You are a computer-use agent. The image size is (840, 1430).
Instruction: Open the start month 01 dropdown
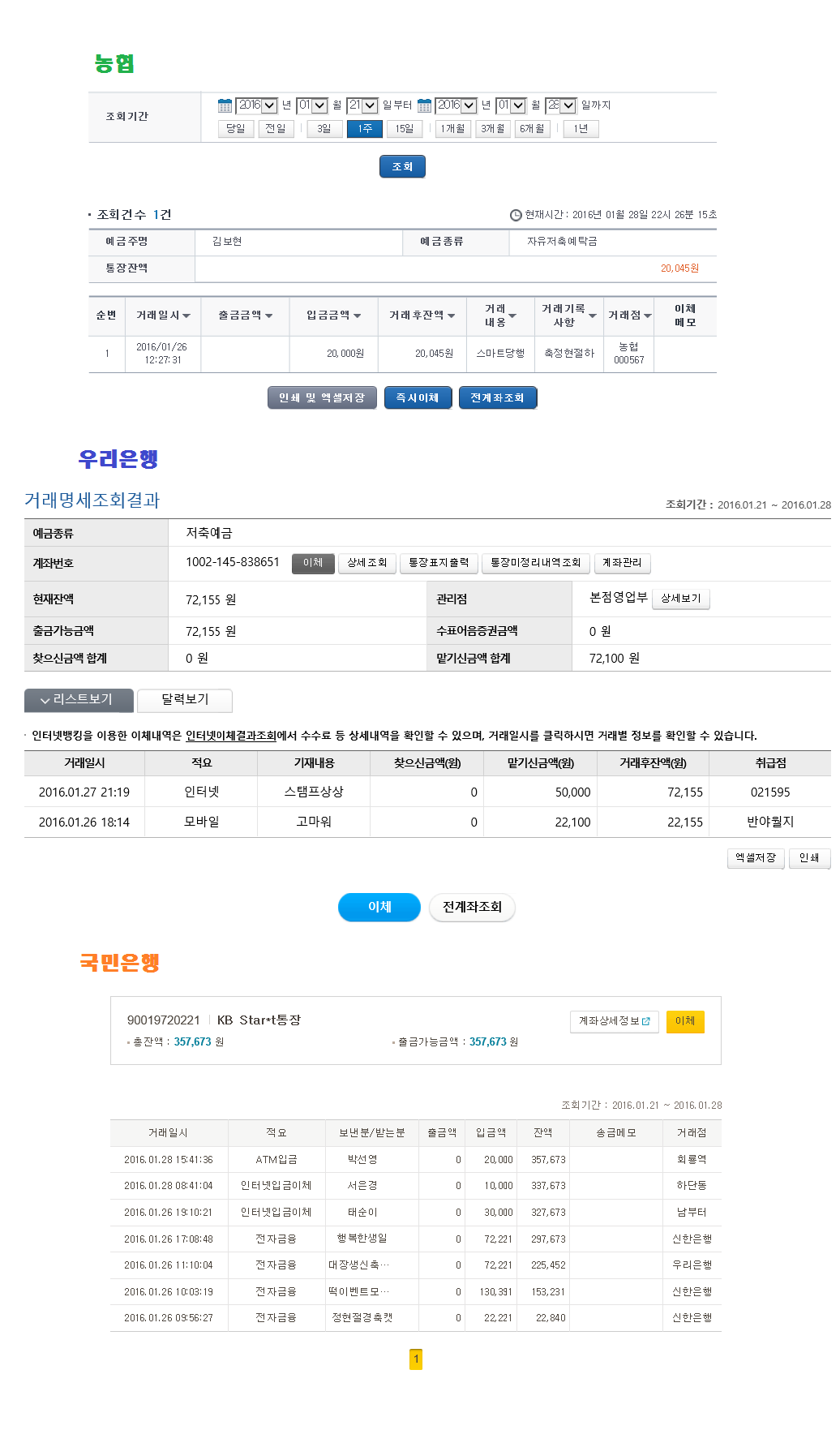[x=312, y=105]
